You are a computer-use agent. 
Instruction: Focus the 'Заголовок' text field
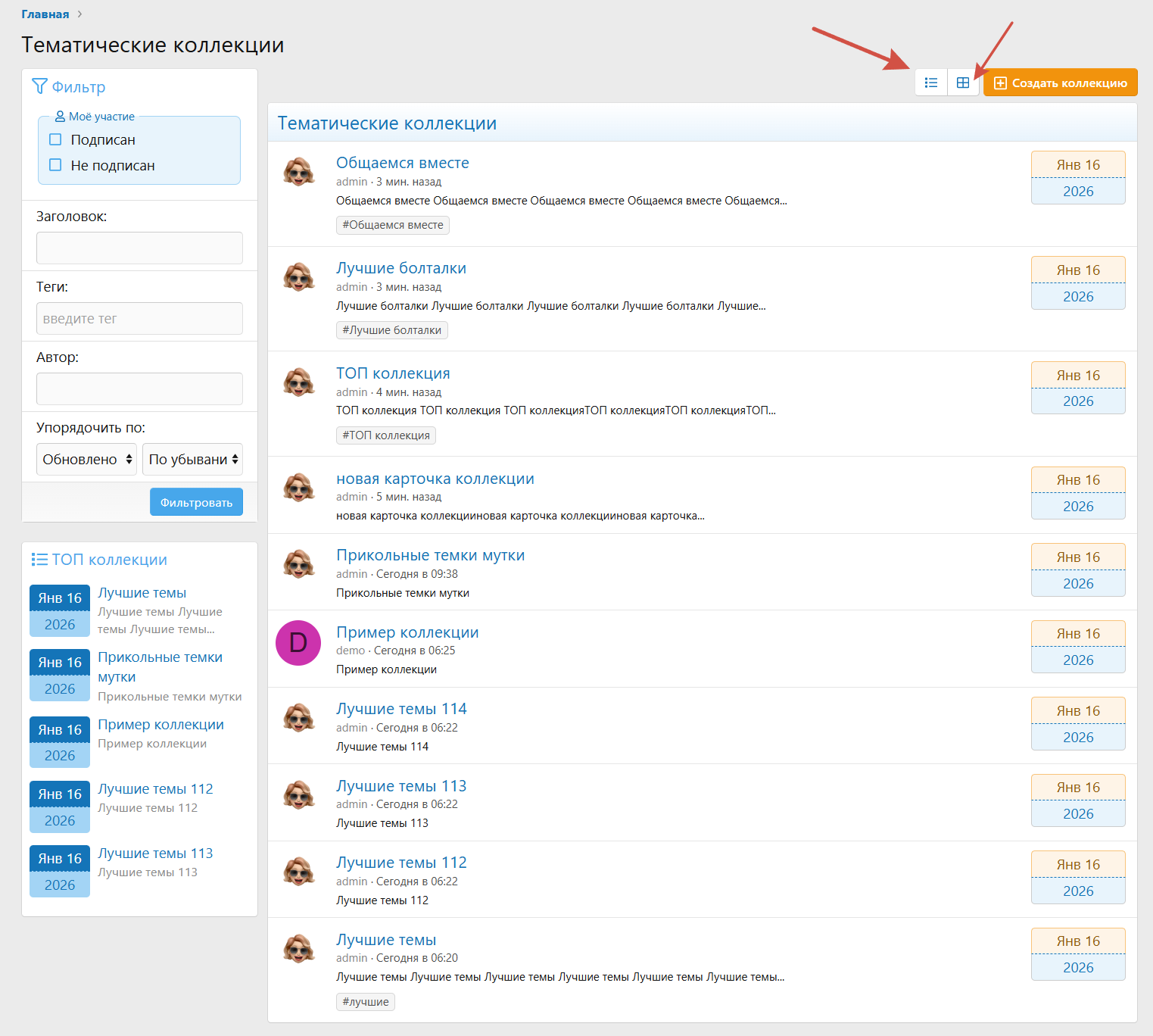[x=139, y=248]
